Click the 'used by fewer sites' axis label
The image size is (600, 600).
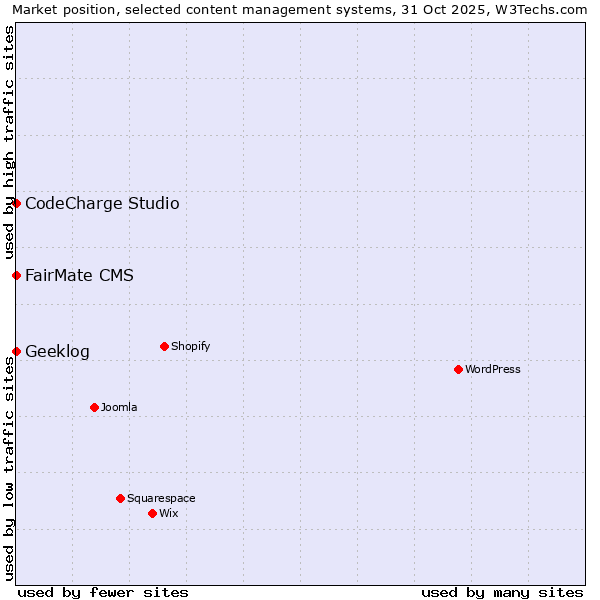(103, 592)
